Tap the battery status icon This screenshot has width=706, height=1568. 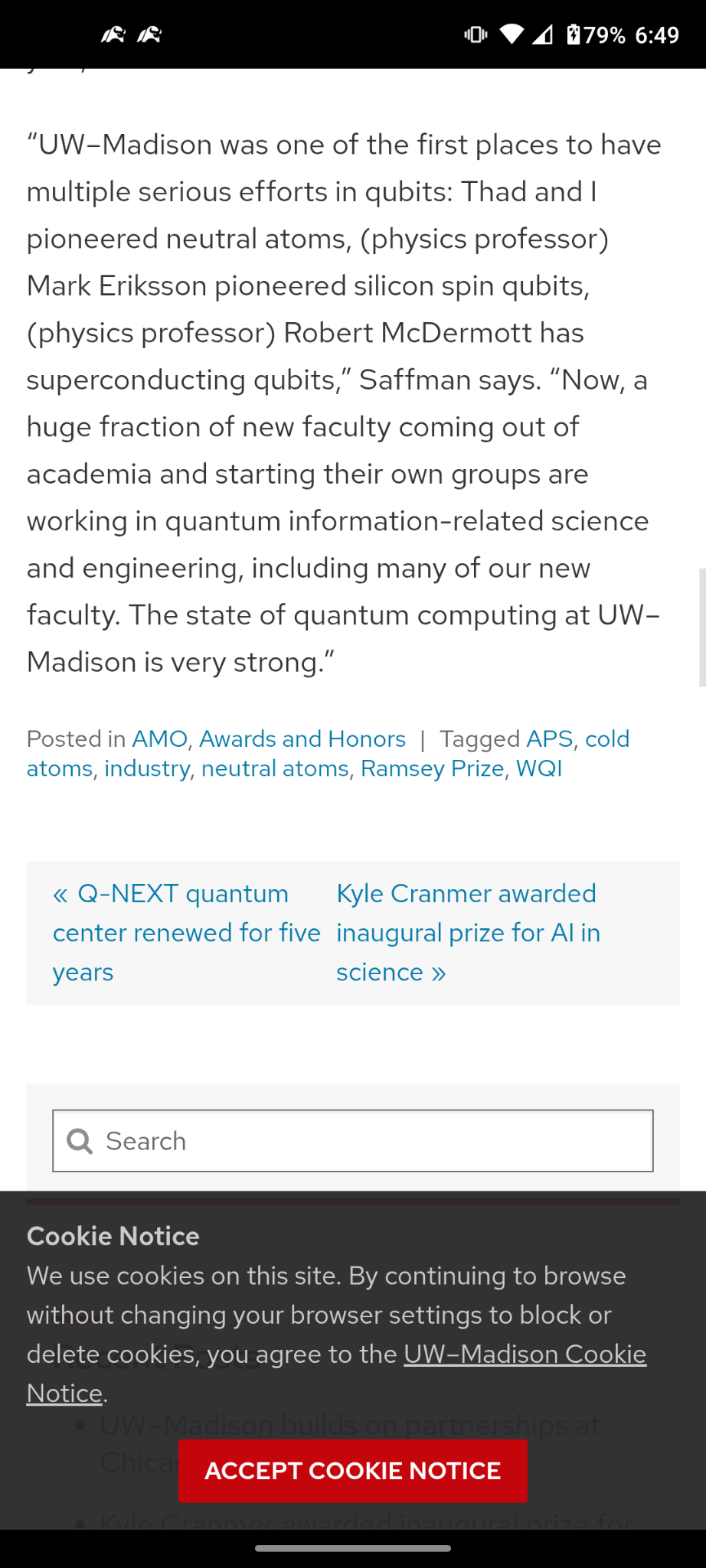574,34
